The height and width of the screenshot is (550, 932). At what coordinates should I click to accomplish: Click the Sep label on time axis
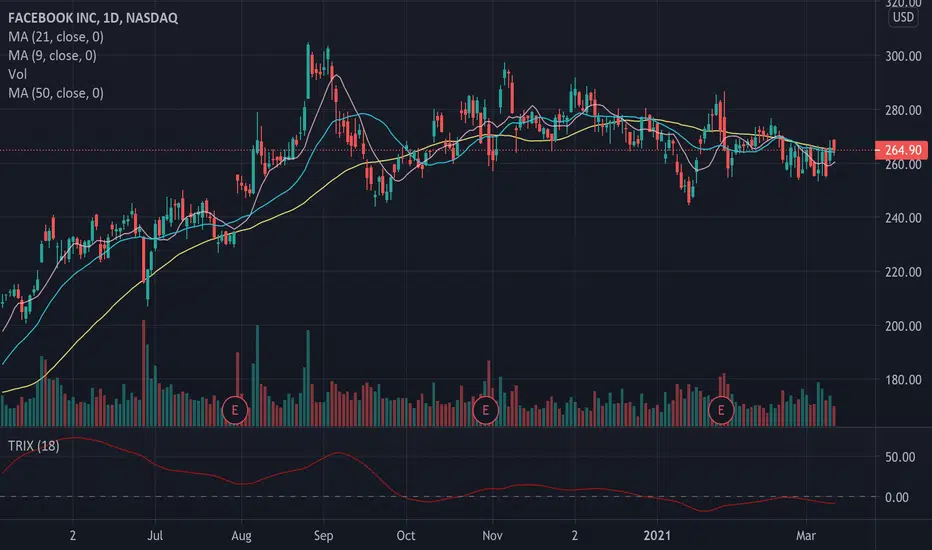click(323, 536)
